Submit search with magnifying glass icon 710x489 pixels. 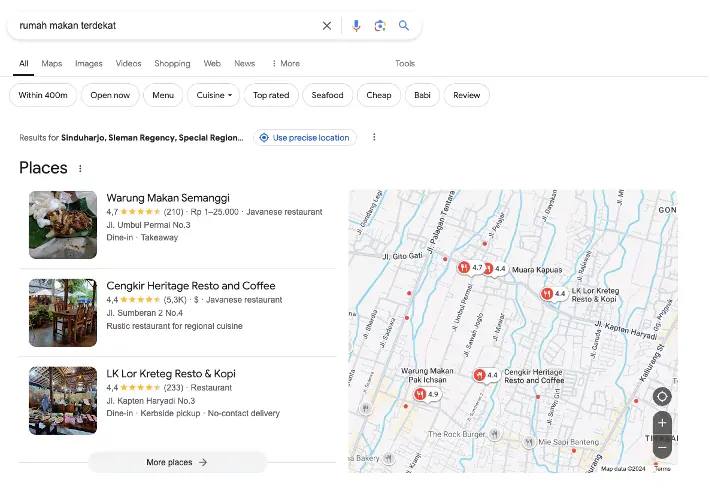[x=403, y=25]
